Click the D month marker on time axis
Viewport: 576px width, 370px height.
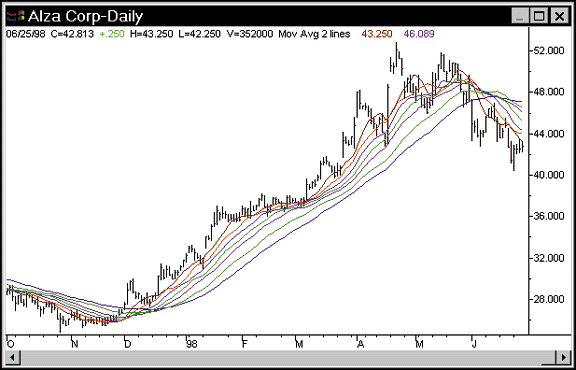(x=128, y=344)
